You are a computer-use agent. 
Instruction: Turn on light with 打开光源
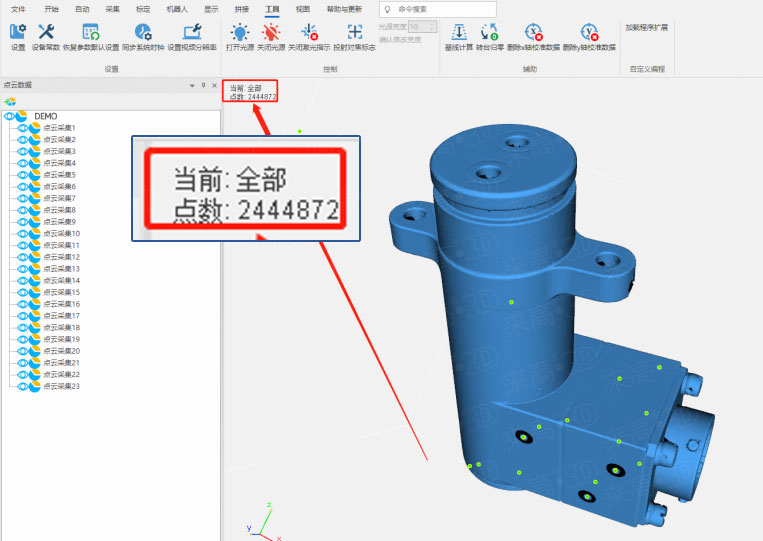click(x=240, y=36)
